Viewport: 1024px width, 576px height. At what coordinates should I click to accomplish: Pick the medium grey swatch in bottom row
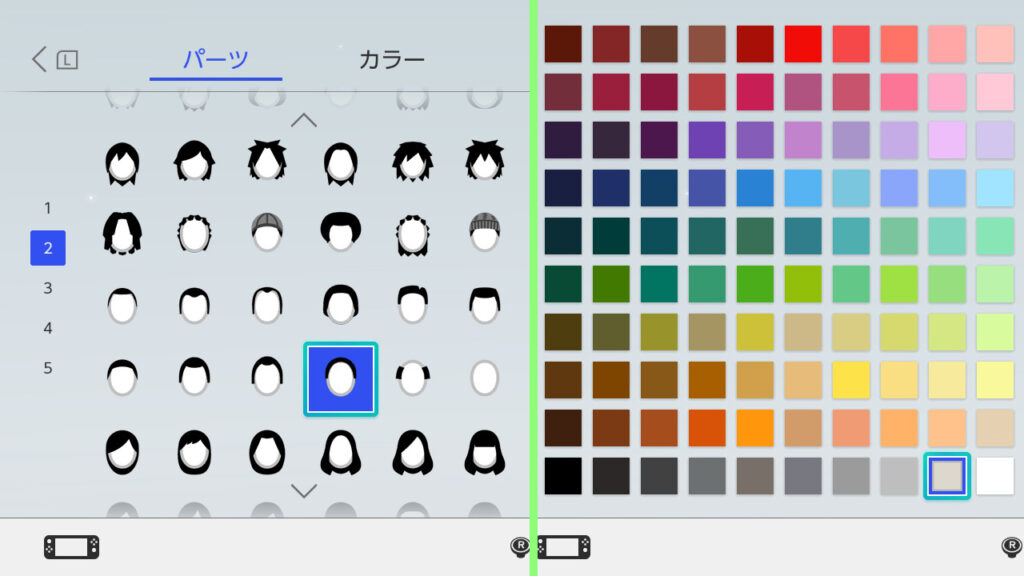click(x=851, y=476)
